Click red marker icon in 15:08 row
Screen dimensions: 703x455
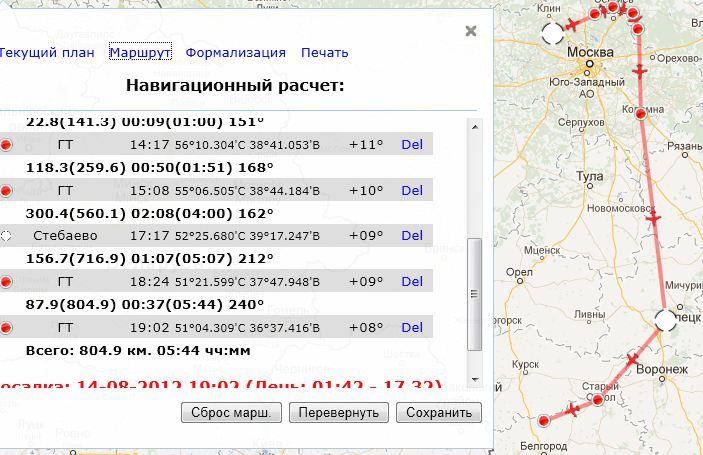(7, 190)
